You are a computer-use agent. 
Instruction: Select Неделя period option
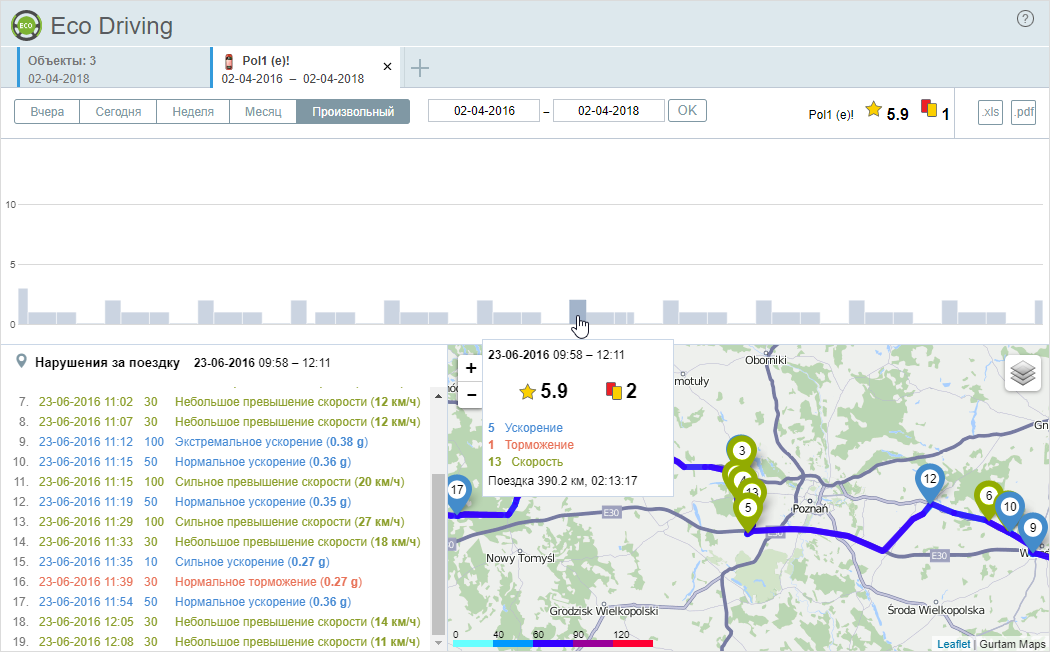[x=193, y=111]
